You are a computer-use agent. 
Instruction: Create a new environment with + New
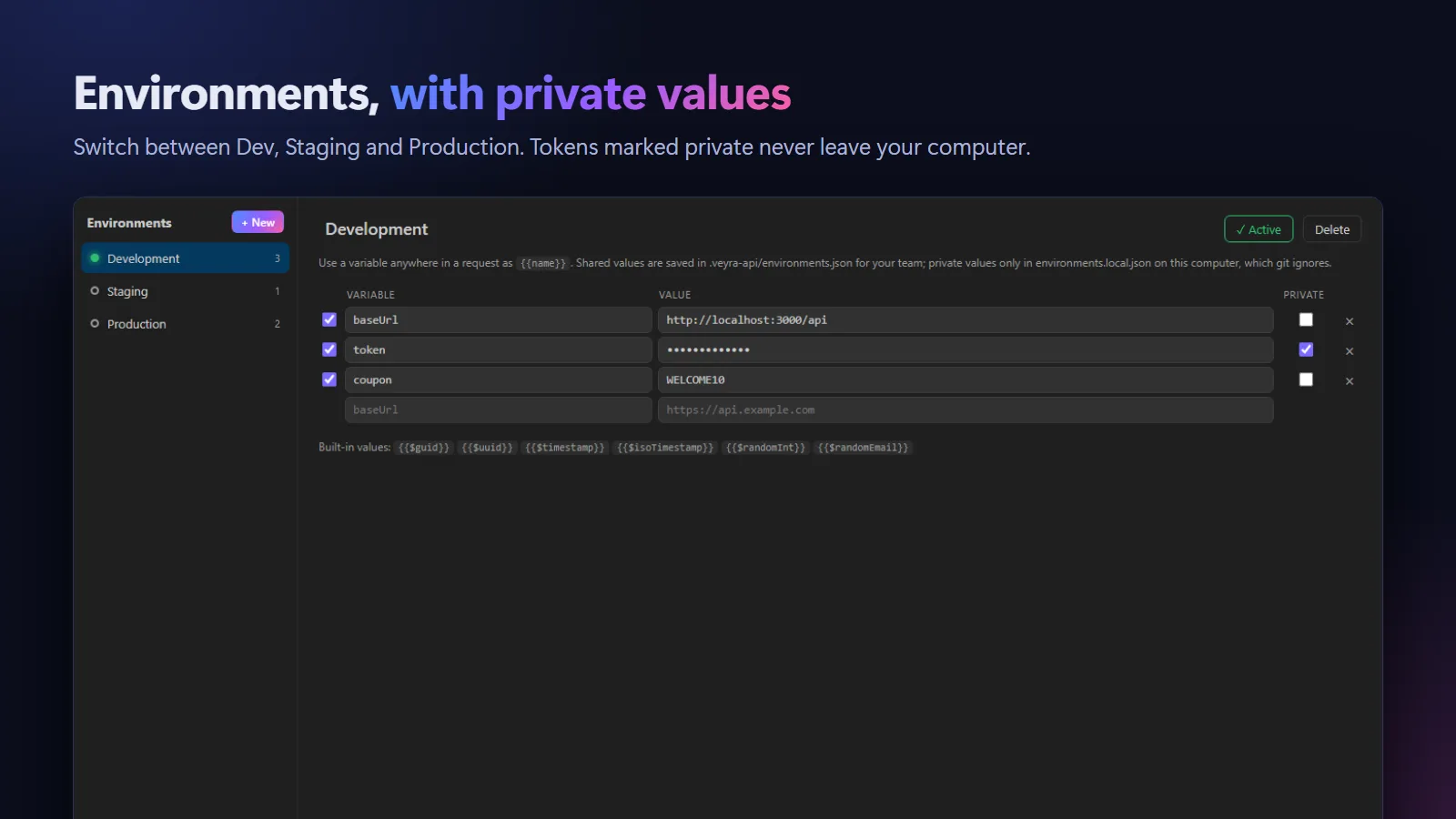(258, 222)
